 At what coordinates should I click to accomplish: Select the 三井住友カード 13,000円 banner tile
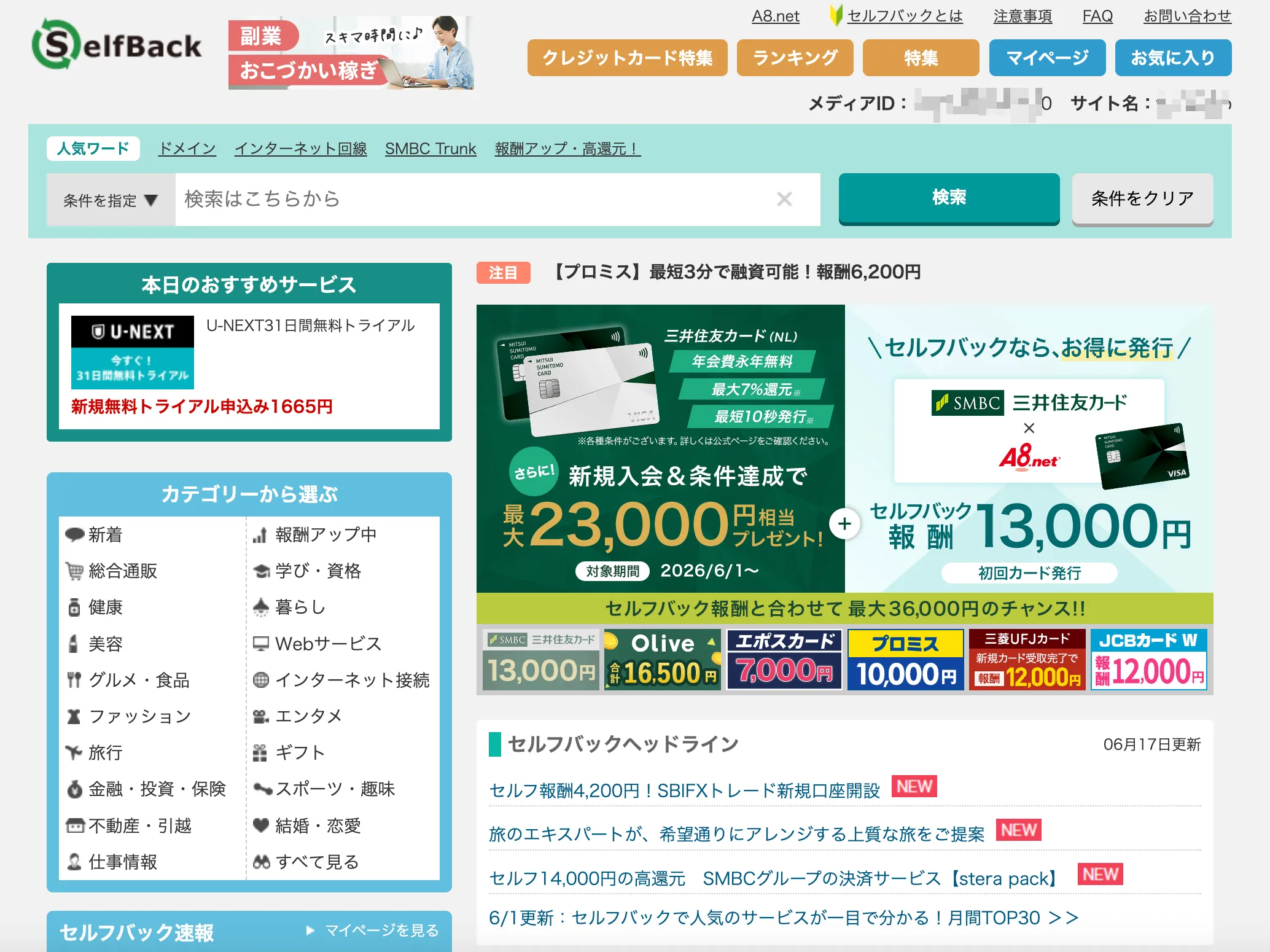click(540, 660)
